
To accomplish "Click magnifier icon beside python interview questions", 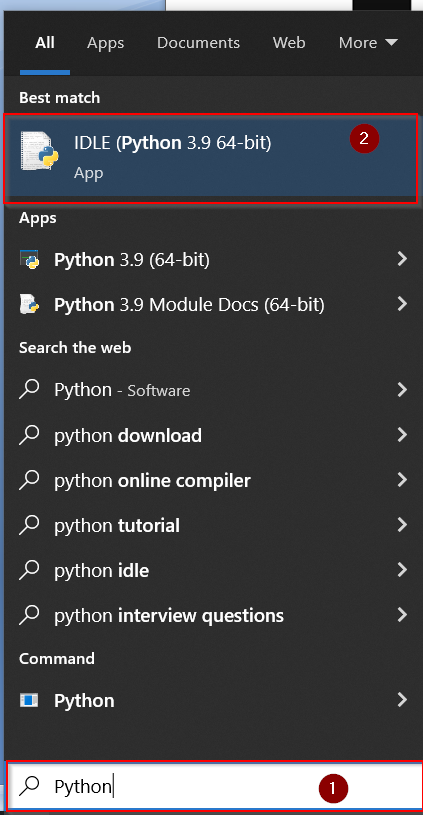I will (29, 615).
